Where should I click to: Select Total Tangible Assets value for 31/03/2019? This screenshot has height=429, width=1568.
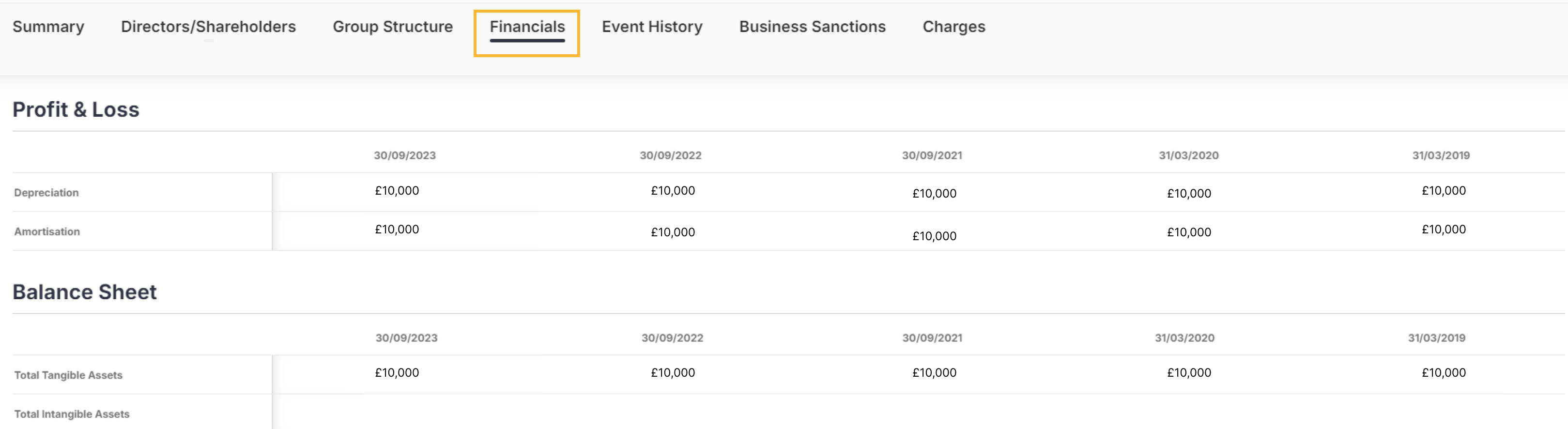1443,373
